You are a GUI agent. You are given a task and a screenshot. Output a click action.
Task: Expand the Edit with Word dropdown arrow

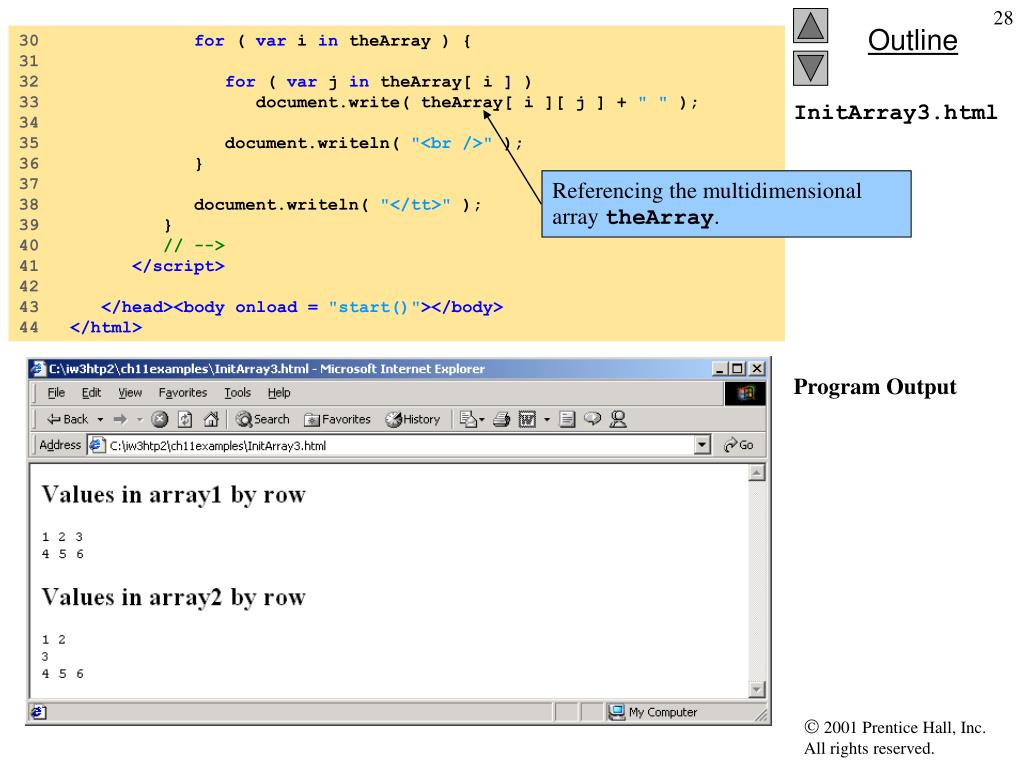(x=547, y=419)
